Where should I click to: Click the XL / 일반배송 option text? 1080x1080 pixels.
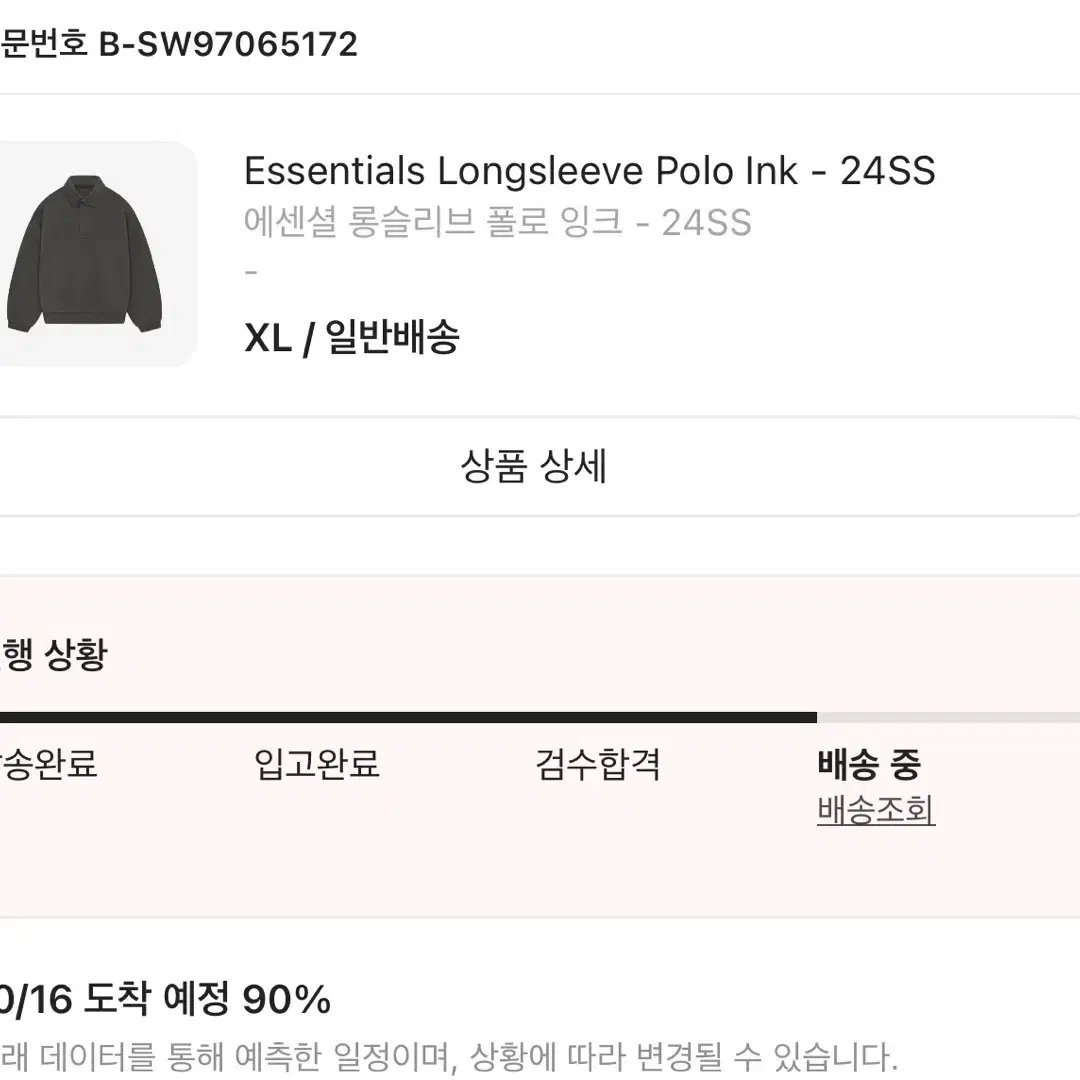352,338
